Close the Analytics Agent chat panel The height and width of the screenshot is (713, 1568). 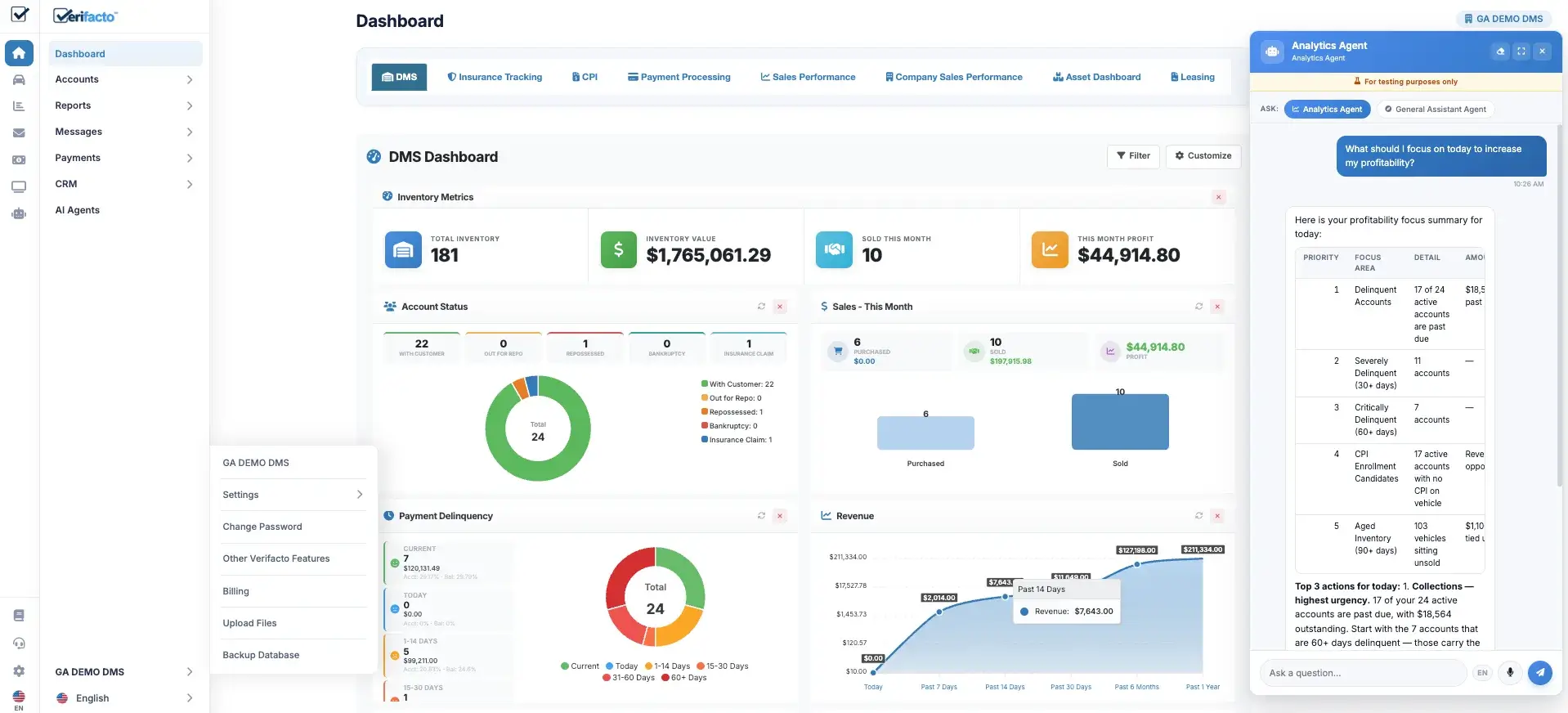point(1543,51)
